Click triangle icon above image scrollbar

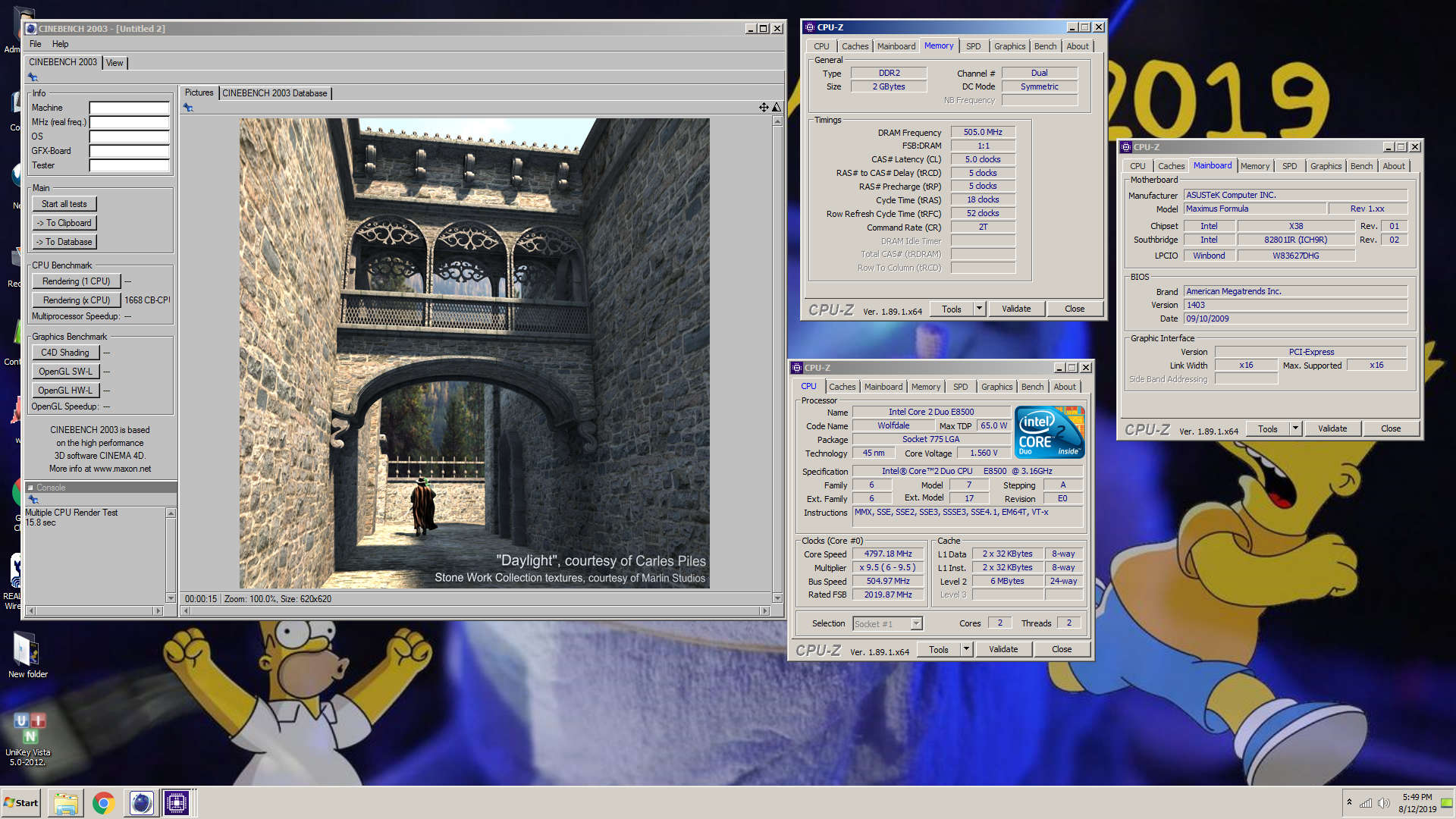pos(777,108)
